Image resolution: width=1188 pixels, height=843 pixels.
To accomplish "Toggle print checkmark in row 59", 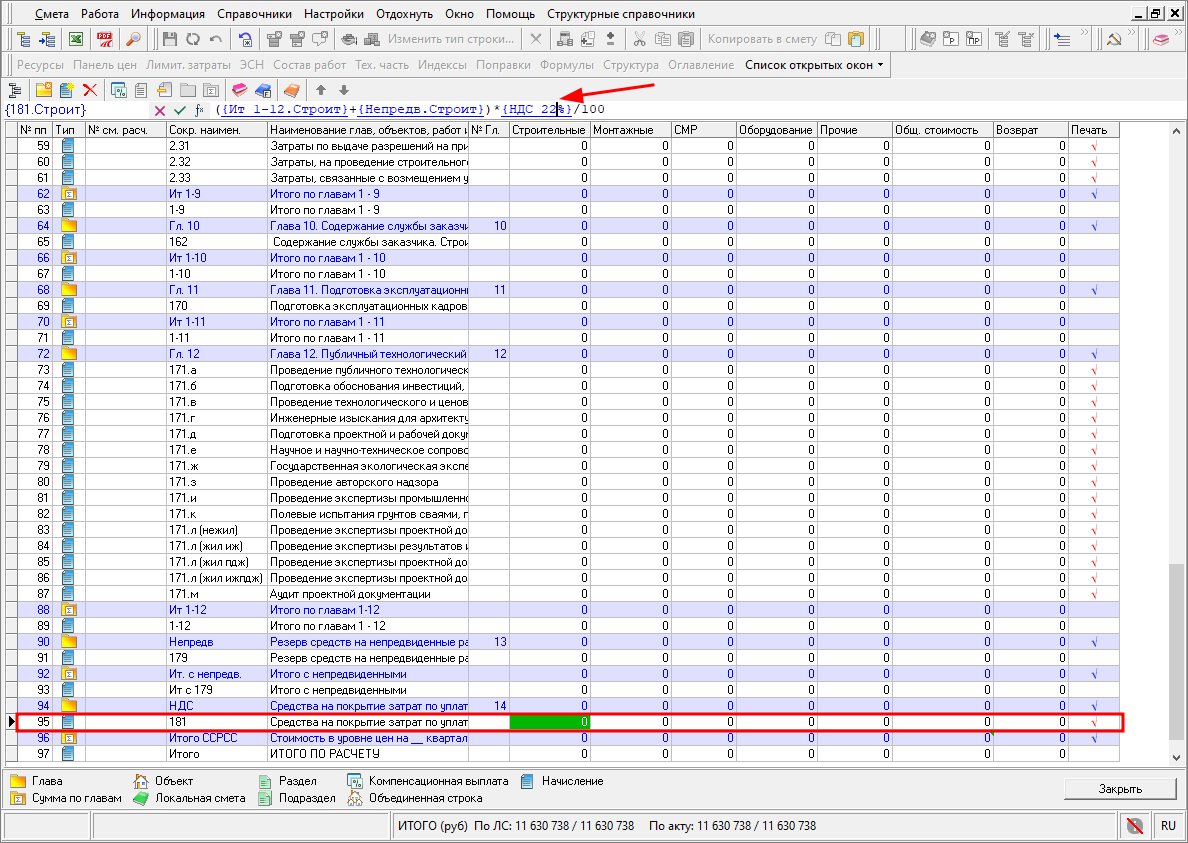I will (1094, 146).
